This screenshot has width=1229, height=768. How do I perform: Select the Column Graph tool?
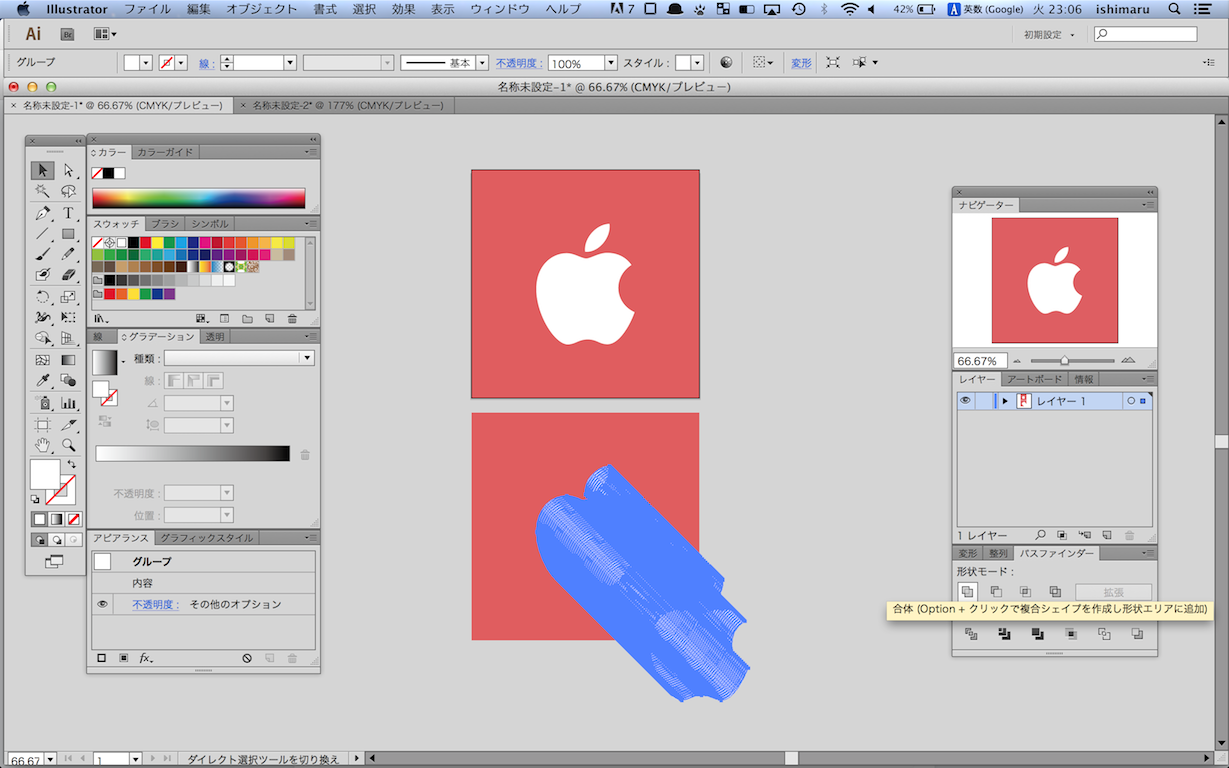(68, 403)
